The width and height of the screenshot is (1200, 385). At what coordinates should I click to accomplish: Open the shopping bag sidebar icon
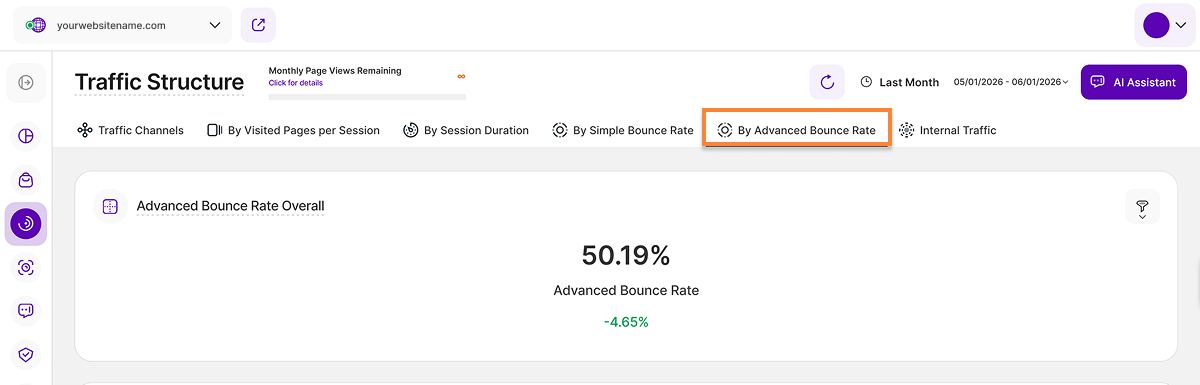point(26,179)
